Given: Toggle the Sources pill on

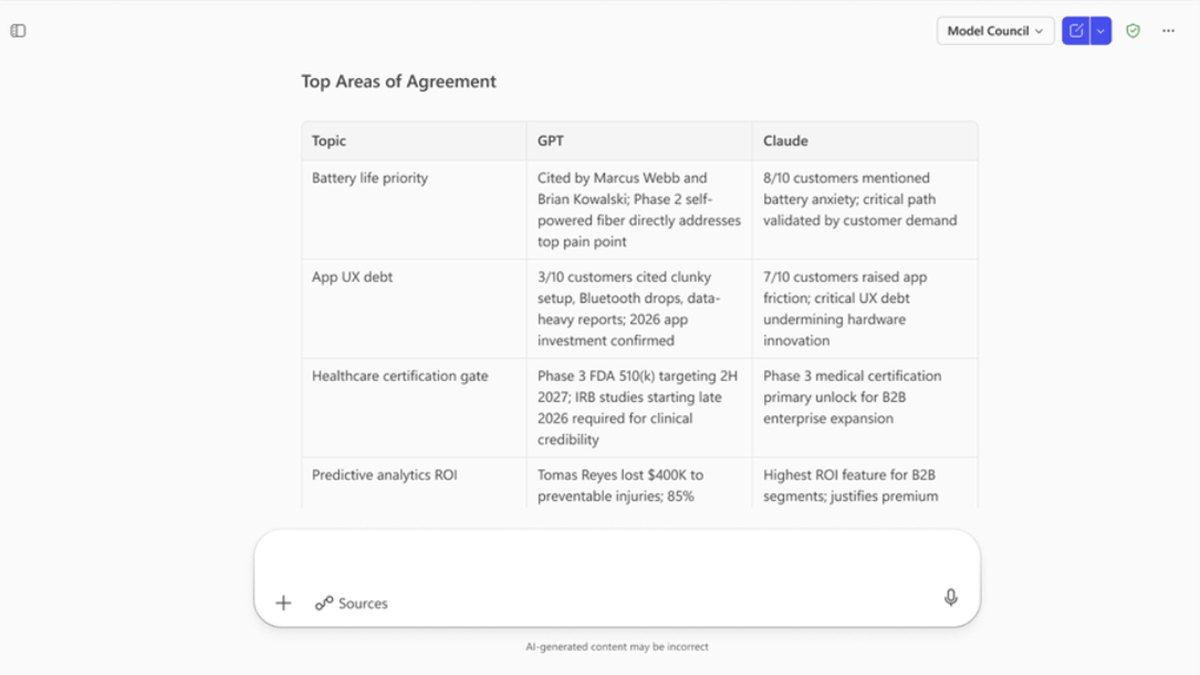Looking at the screenshot, I should pos(348,602).
